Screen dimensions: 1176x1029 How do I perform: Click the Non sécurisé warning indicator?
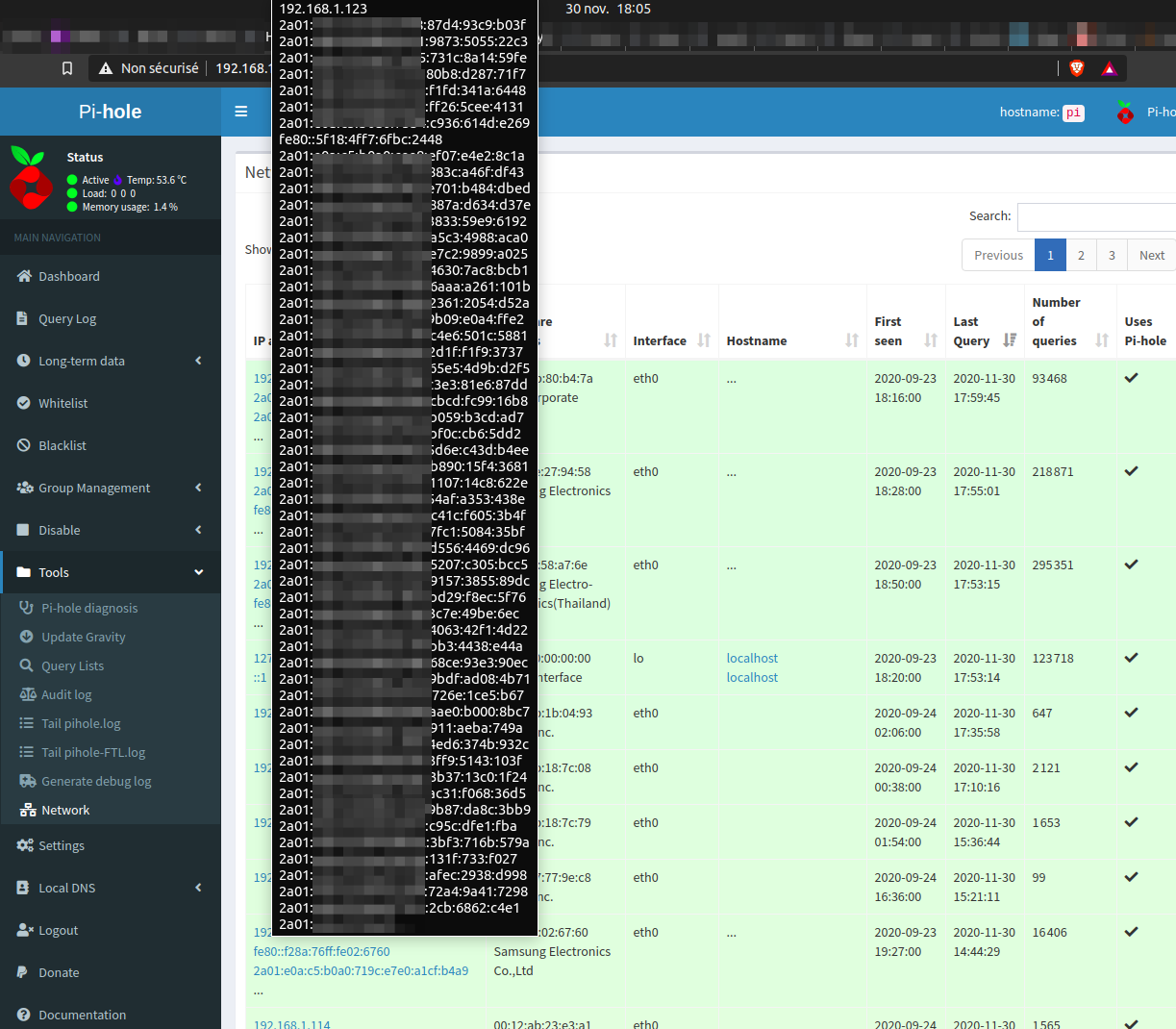(149, 68)
